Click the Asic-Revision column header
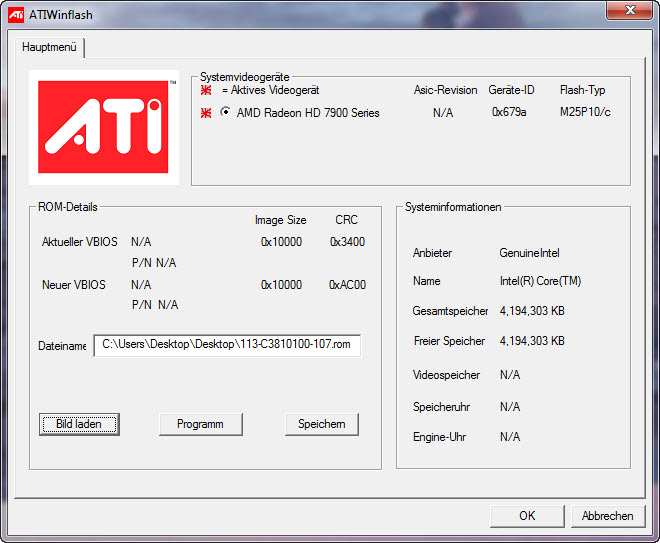 (x=445, y=90)
